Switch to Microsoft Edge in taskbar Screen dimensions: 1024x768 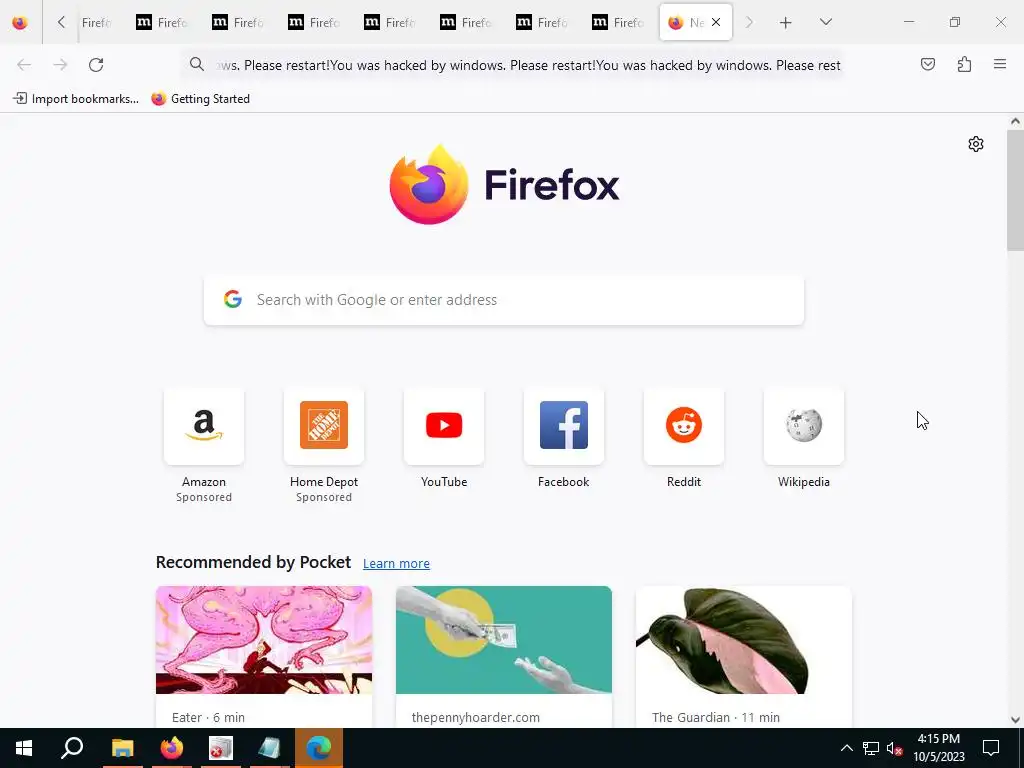coord(319,748)
